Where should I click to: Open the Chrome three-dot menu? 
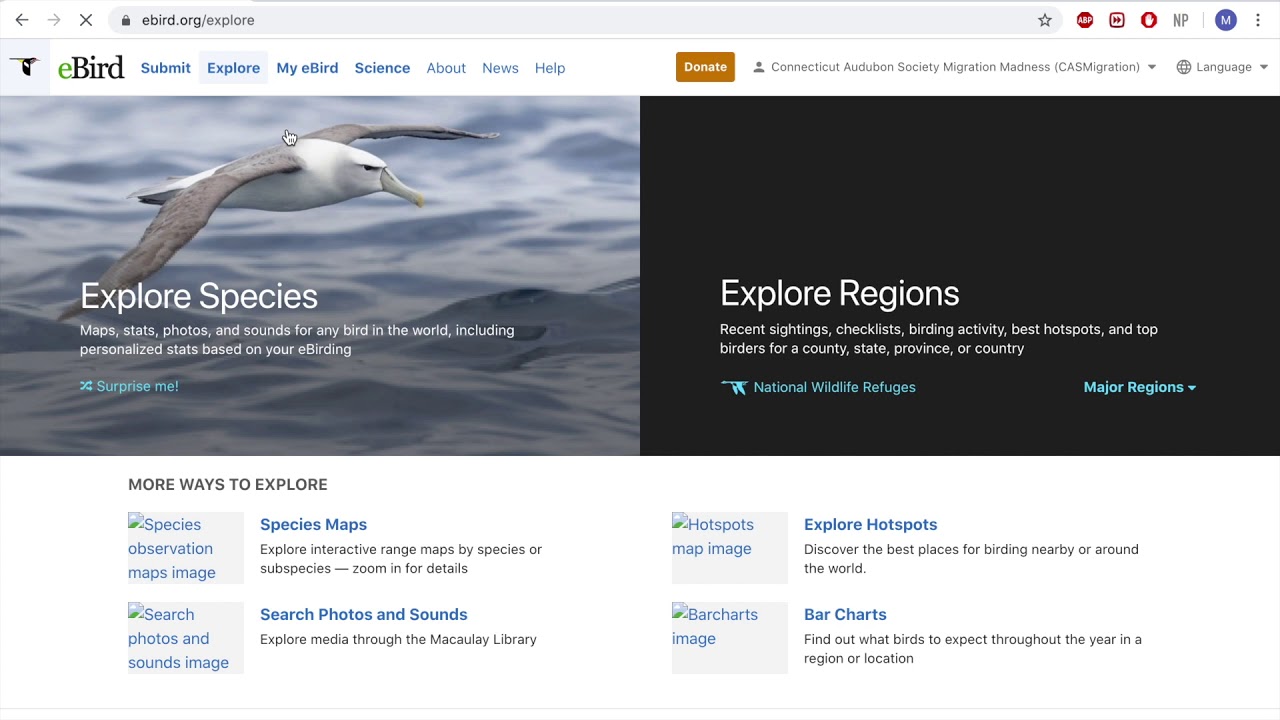click(1258, 20)
